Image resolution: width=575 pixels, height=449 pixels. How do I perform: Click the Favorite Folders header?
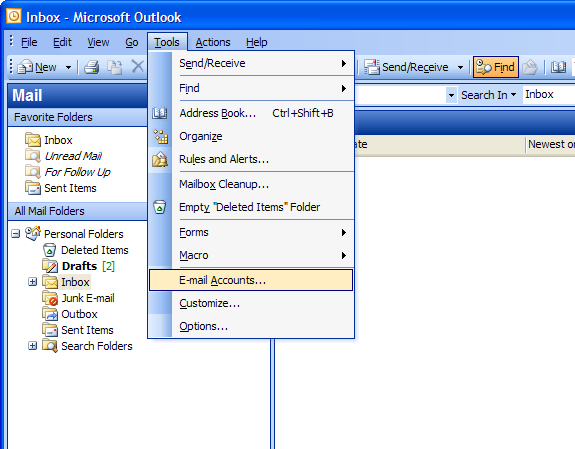point(78,117)
